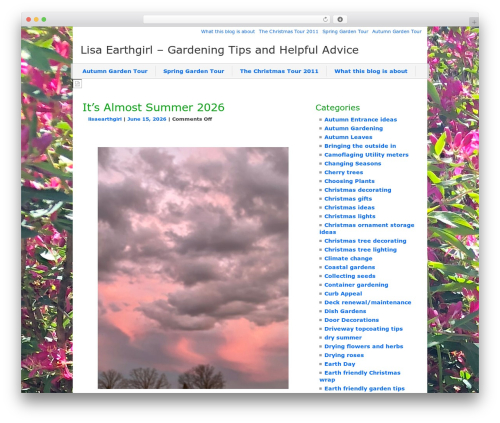Screen dimensions: 500x423
Task: Open Container gardening category
Action: [x=356, y=285]
